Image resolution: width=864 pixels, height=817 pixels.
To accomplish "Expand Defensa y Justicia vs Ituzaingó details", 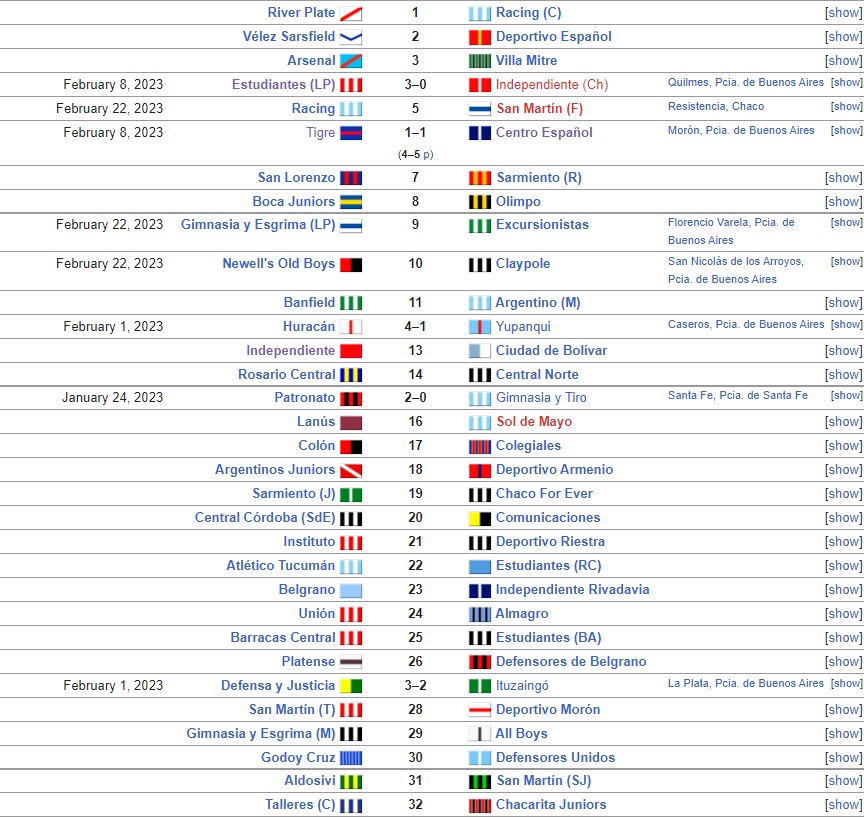I will 847,684.
